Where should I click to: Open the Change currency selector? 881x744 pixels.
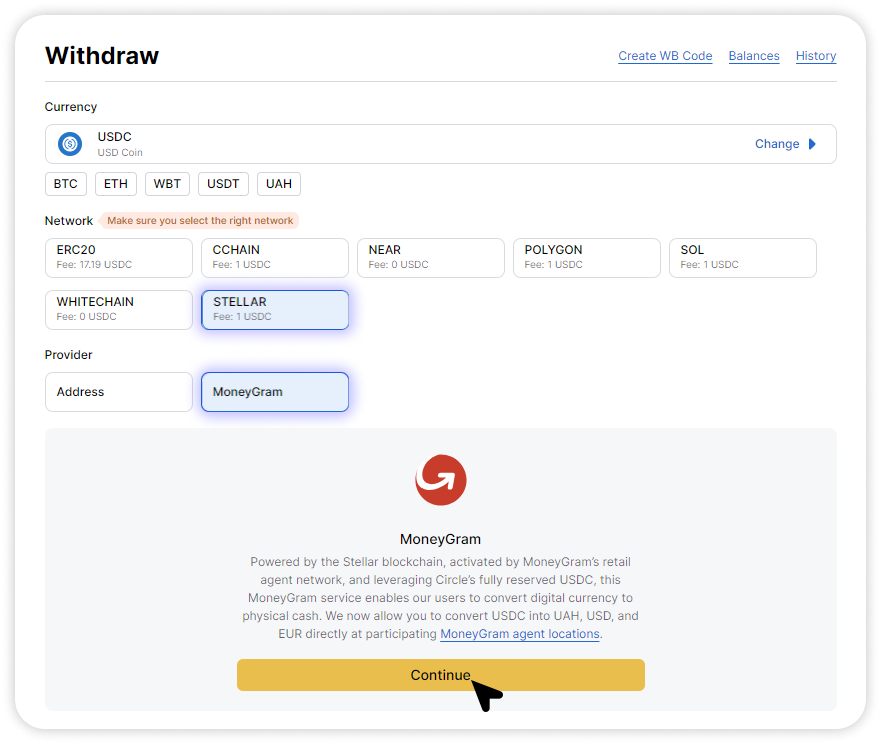pos(785,144)
